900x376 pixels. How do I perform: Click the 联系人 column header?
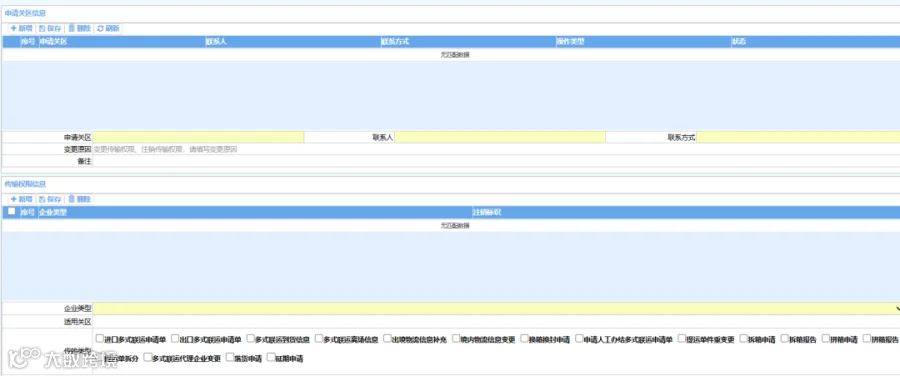click(x=292, y=41)
